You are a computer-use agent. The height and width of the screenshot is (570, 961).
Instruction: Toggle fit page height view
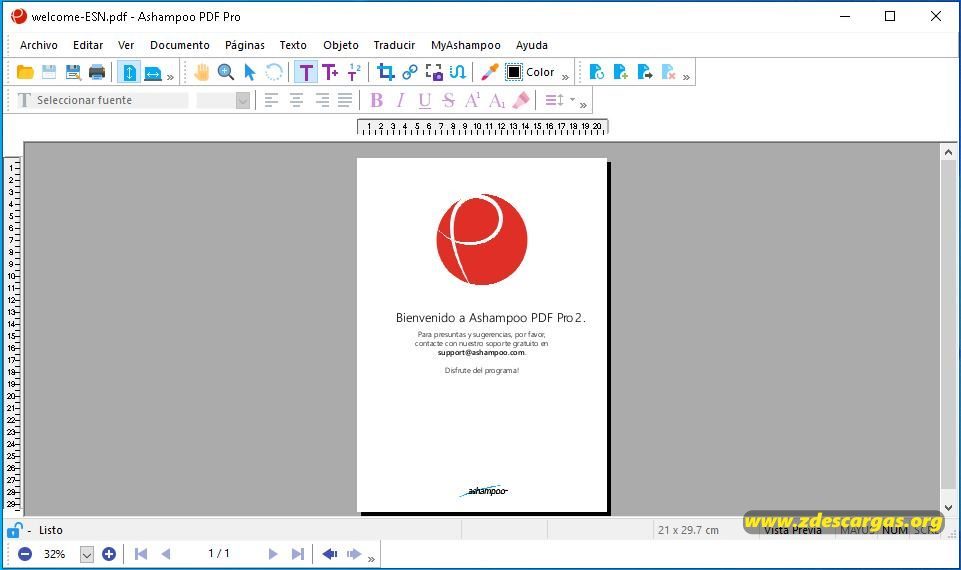pyautogui.click(x=129, y=72)
